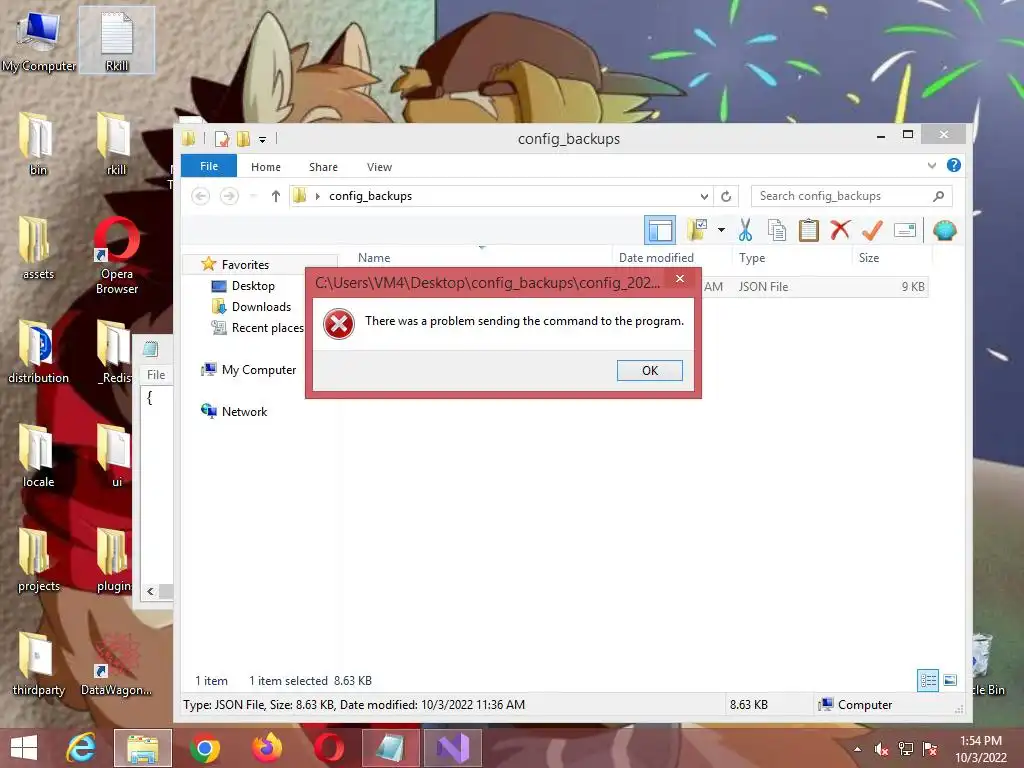Open File Explorer taskbar button
1024x768 pixels.
click(142, 748)
